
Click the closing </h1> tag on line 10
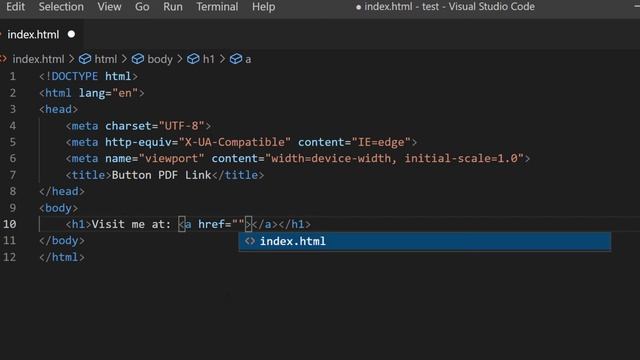tap(294, 224)
